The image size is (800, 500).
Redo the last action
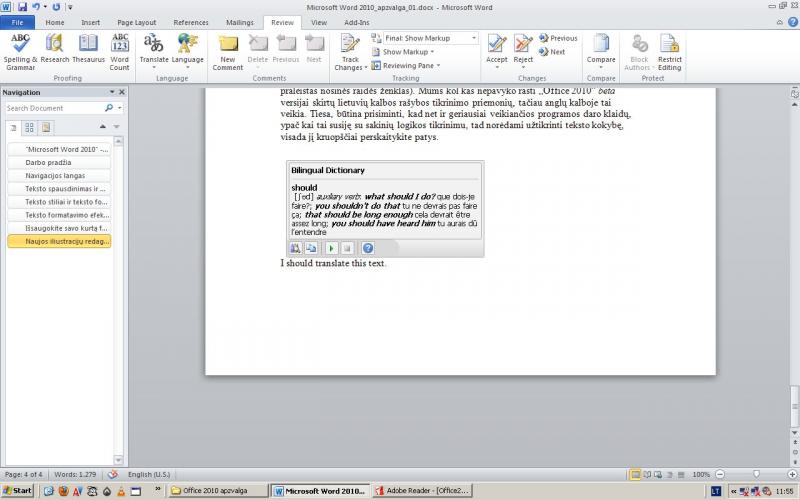click(x=56, y=7)
